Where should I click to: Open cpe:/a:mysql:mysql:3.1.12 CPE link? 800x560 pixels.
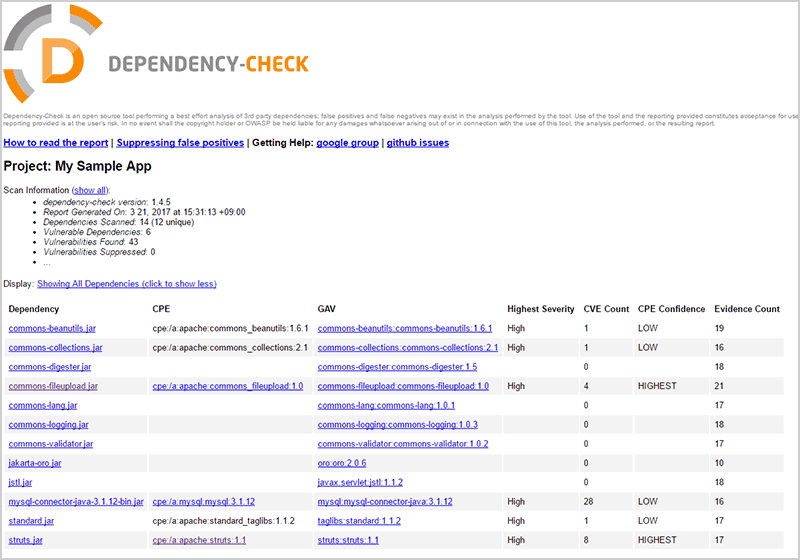(204, 502)
